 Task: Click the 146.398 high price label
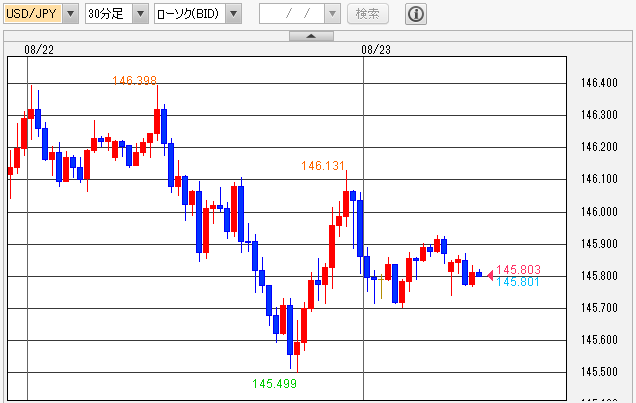(x=135, y=80)
